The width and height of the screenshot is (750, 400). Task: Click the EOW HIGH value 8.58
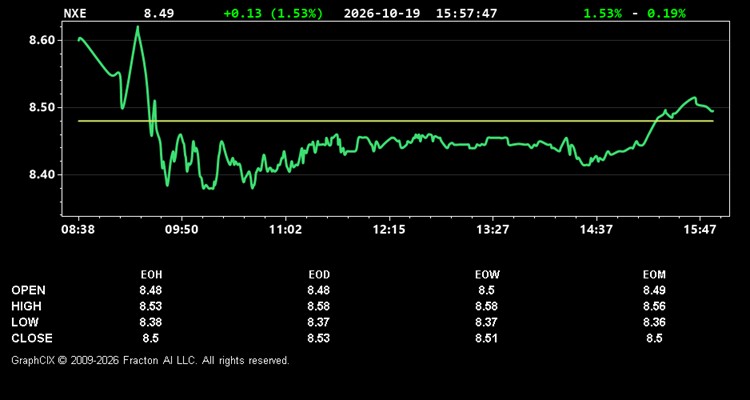click(487, 306)
